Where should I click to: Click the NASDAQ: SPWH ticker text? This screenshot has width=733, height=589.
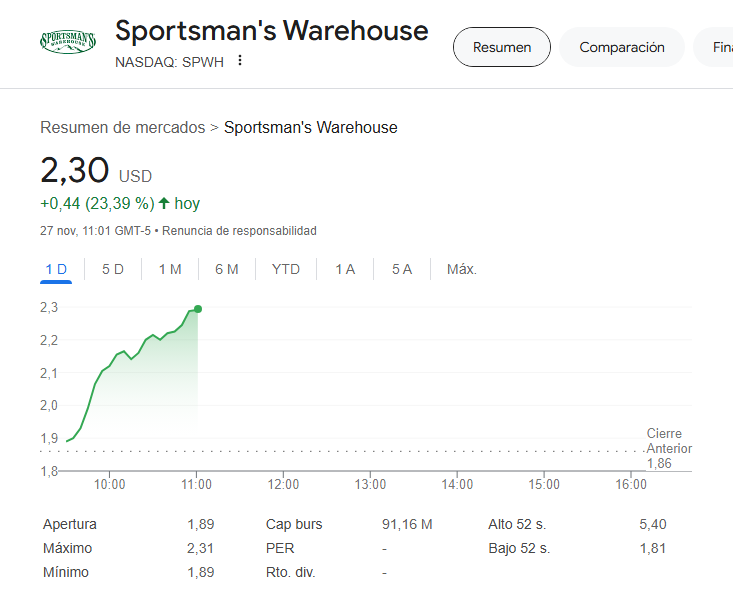[169, 62]
